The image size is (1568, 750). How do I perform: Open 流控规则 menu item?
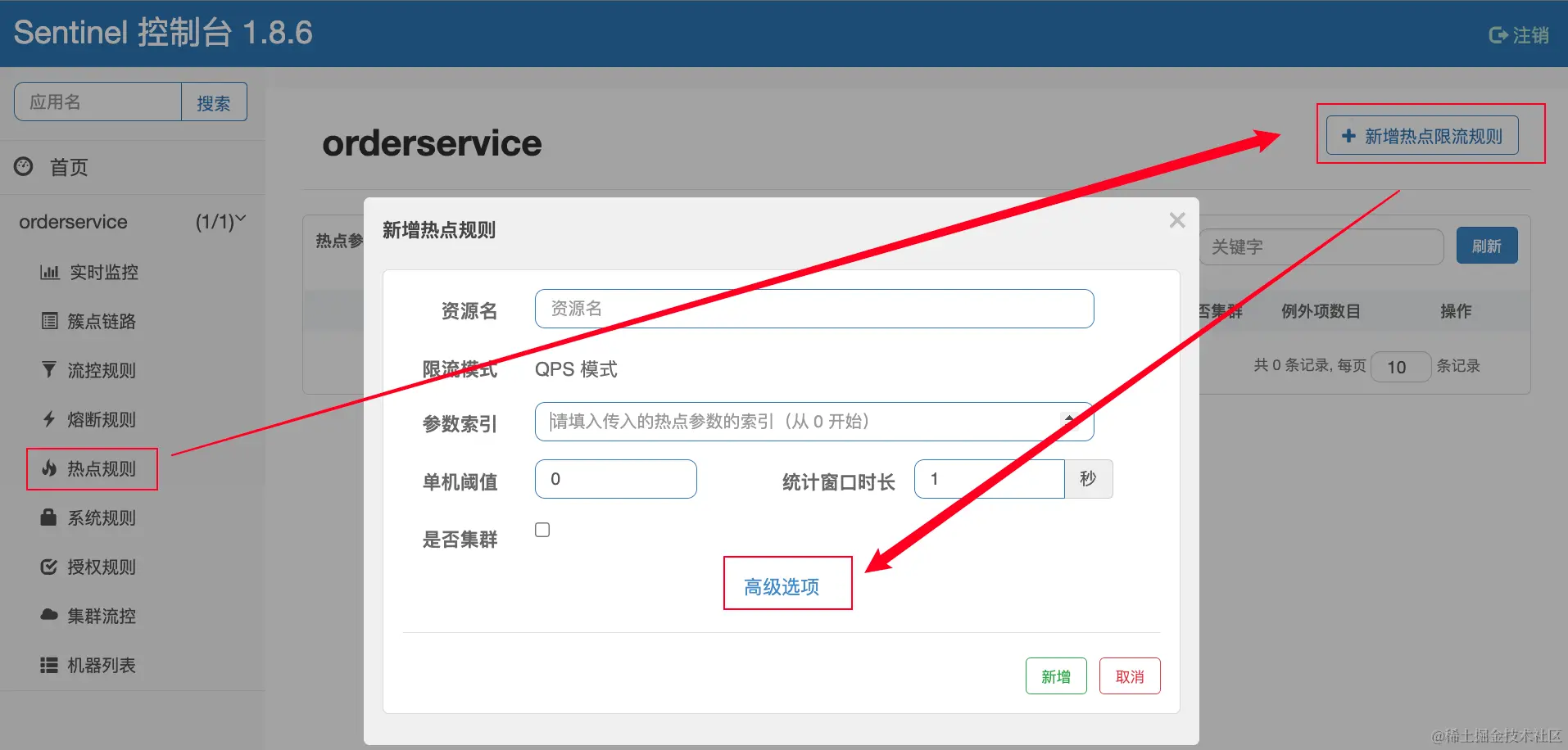pos(88,370)
